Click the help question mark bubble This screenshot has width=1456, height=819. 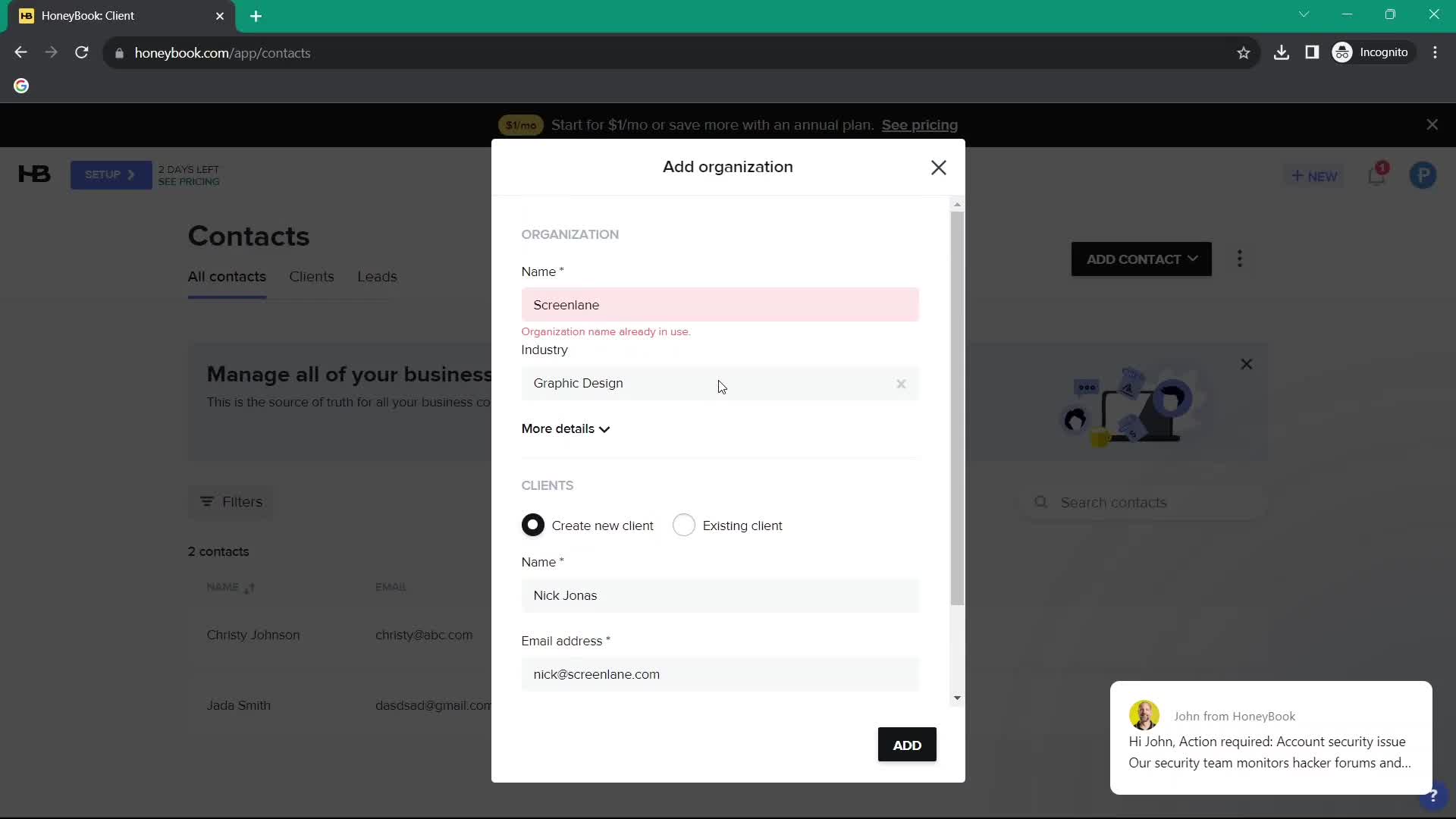click(1432, 795)
